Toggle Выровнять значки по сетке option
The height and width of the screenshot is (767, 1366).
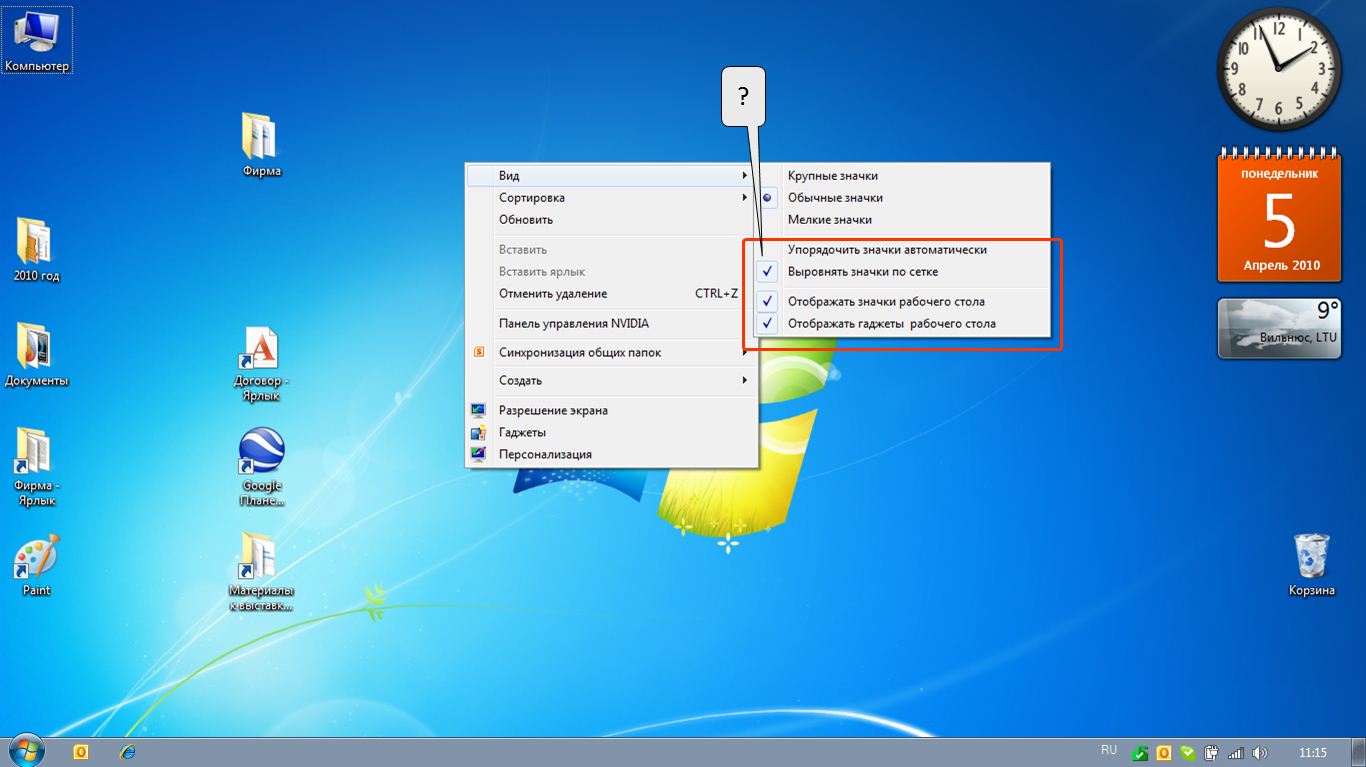click(862, 272)
